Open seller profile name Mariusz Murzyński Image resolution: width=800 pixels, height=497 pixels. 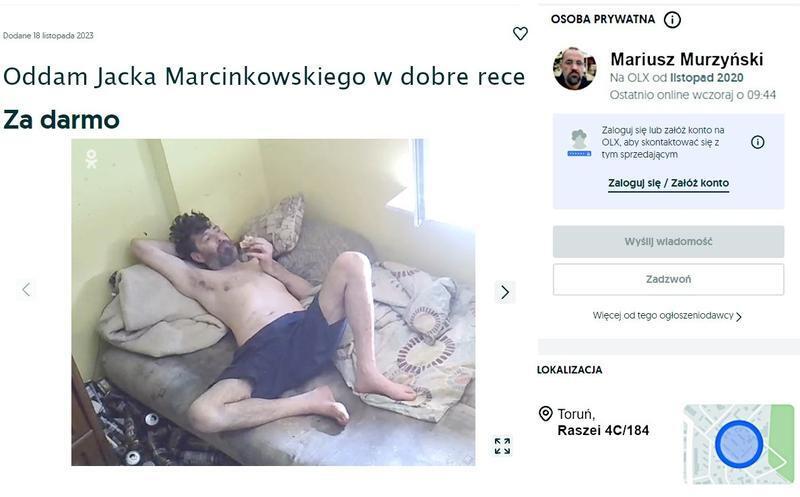click(687, 59)
